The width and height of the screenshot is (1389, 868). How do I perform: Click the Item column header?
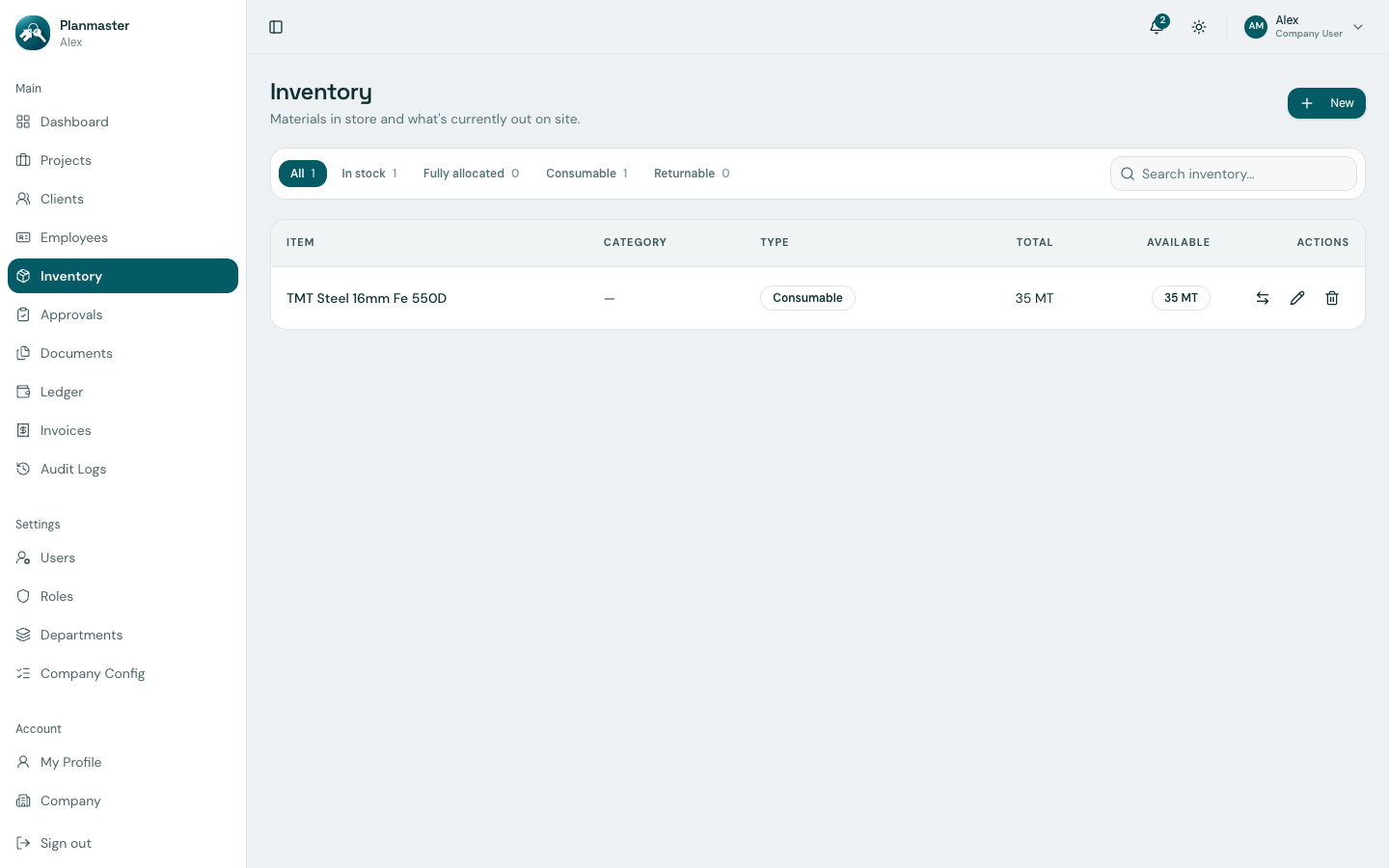300,243
